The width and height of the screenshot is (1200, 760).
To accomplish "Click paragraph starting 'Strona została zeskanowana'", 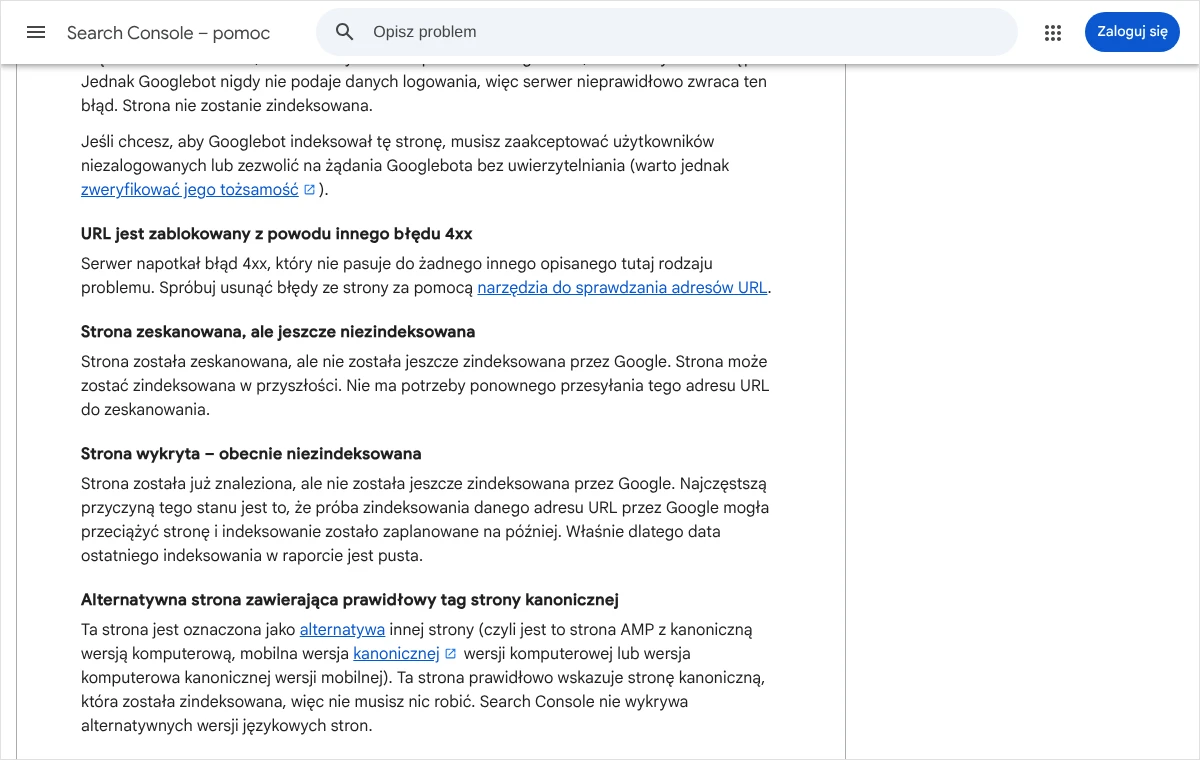I will [425, 385].
